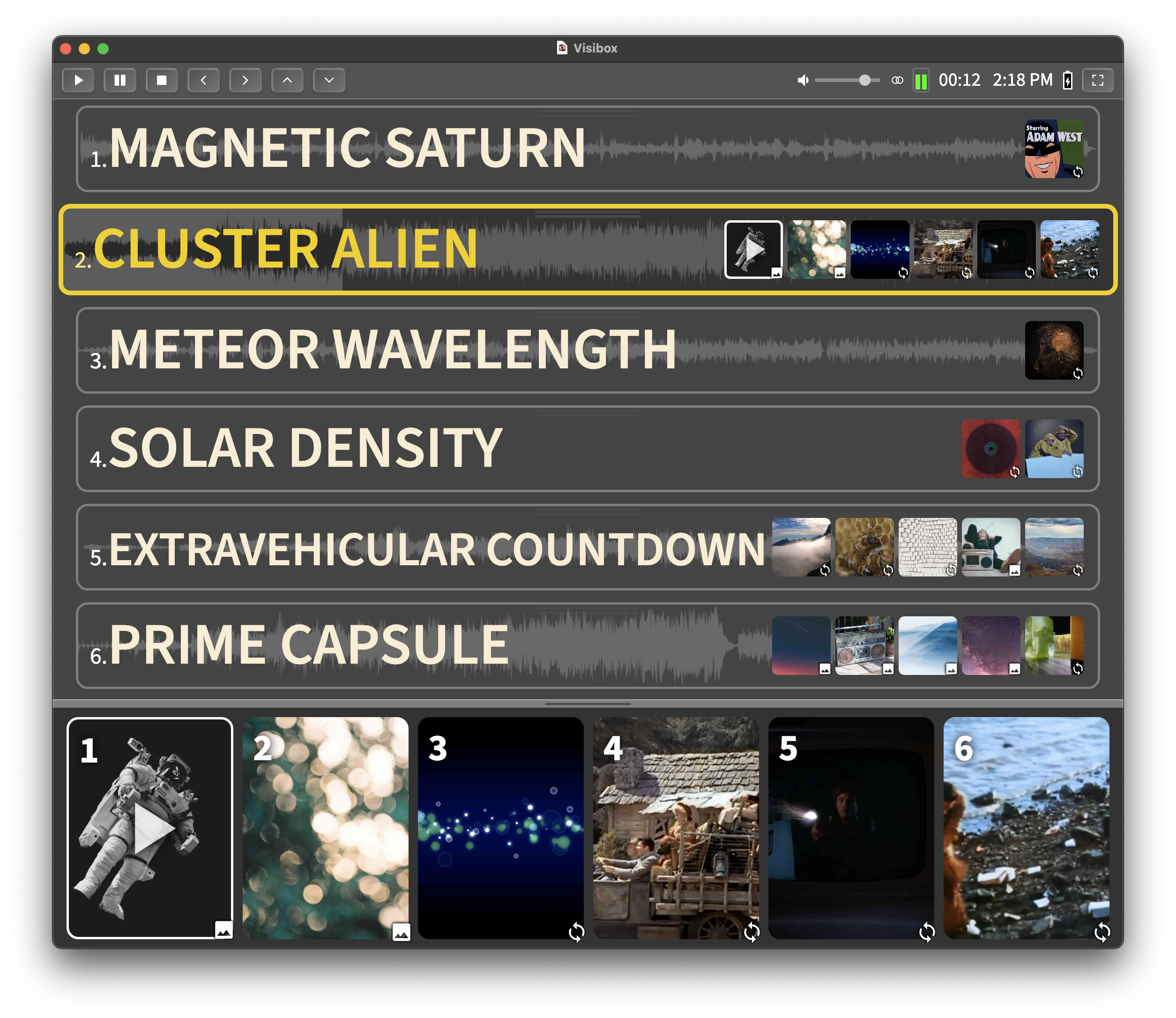Click the previous track arrow icon
This screenshot has width=1176, height=1018.
[x=203, y=80]
